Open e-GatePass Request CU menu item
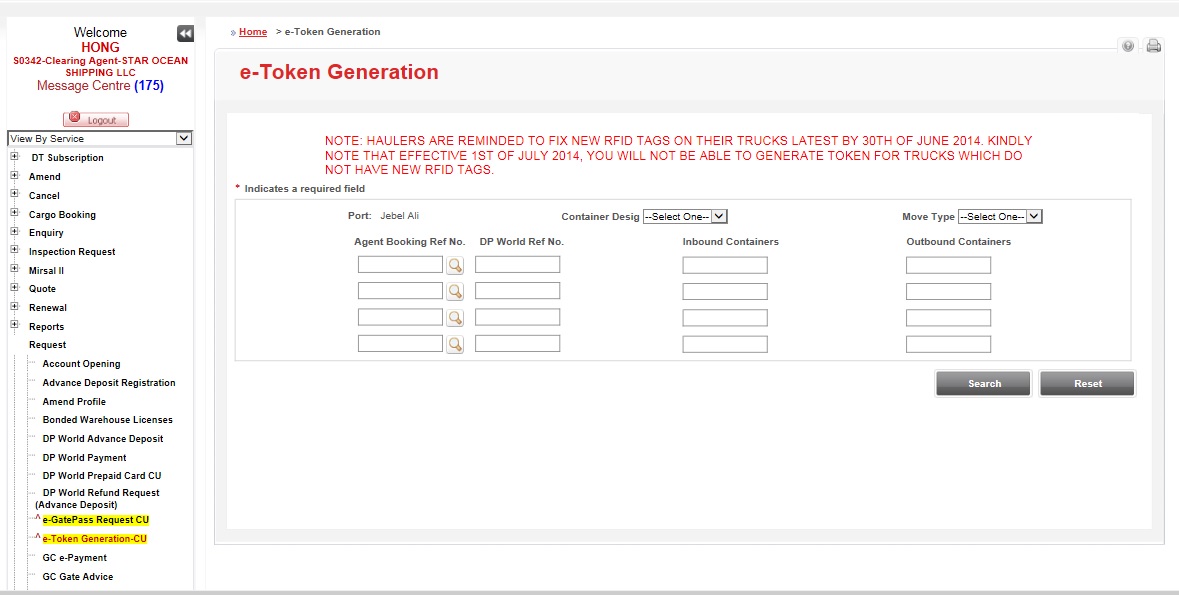 pyautogui.click(x=95, y=521)
